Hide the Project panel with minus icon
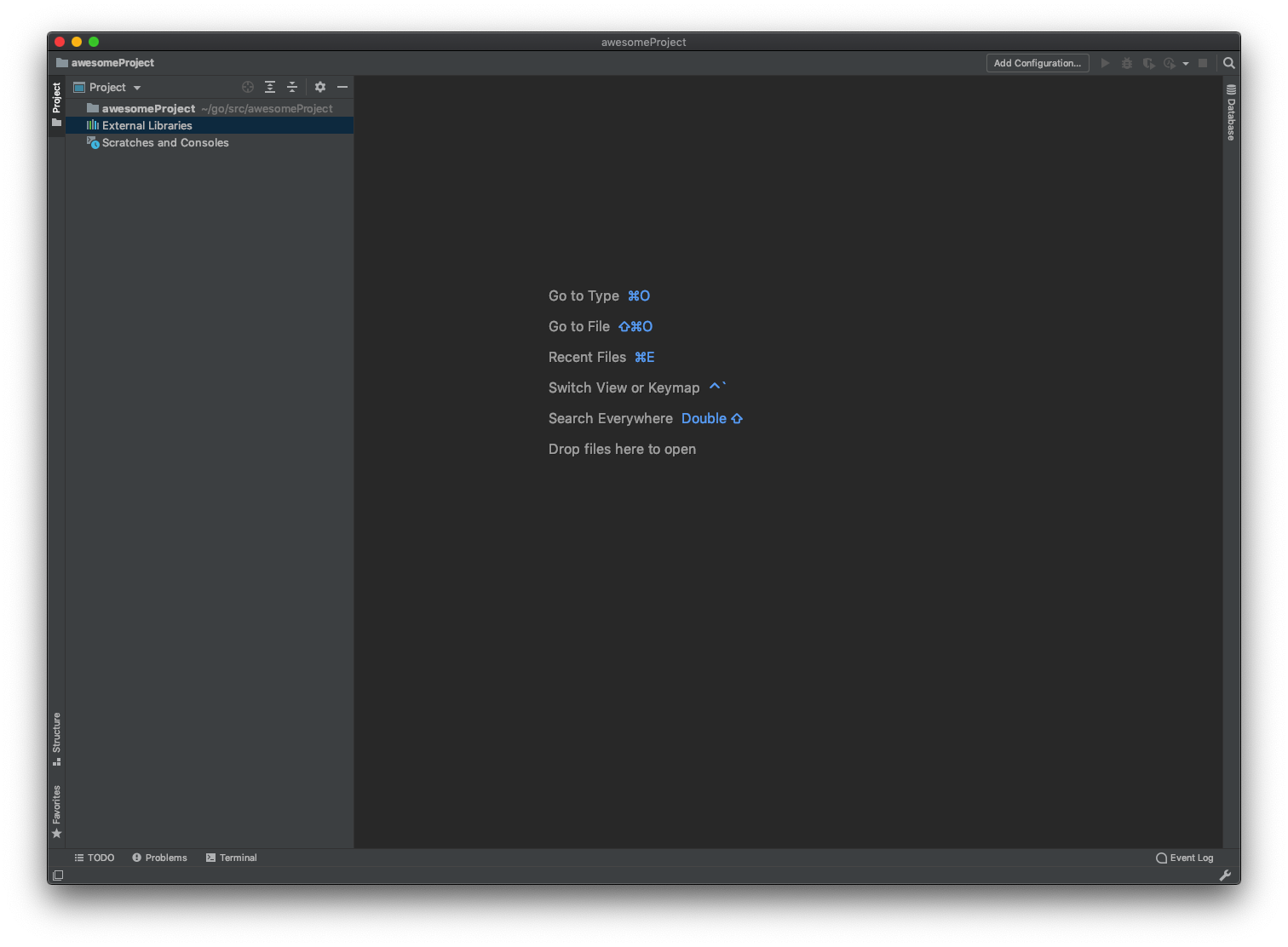The image size is (1288, 947). [342, 87]
